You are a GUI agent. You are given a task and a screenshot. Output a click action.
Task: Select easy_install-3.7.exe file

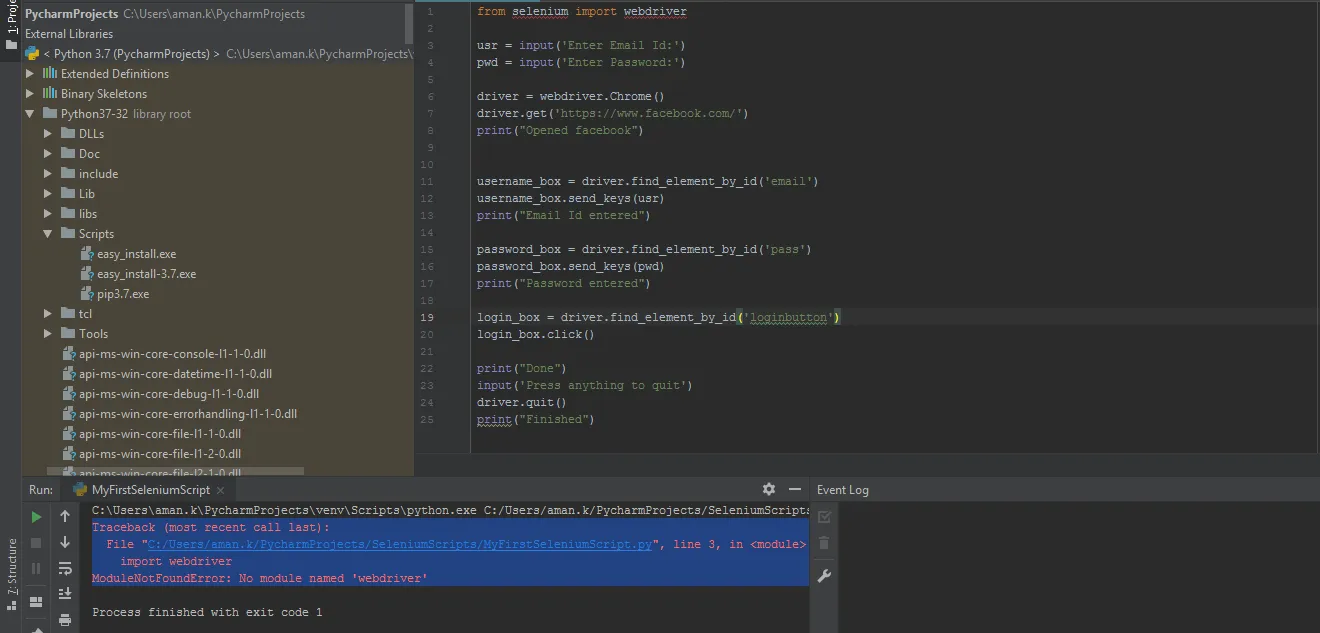[146, 274]
